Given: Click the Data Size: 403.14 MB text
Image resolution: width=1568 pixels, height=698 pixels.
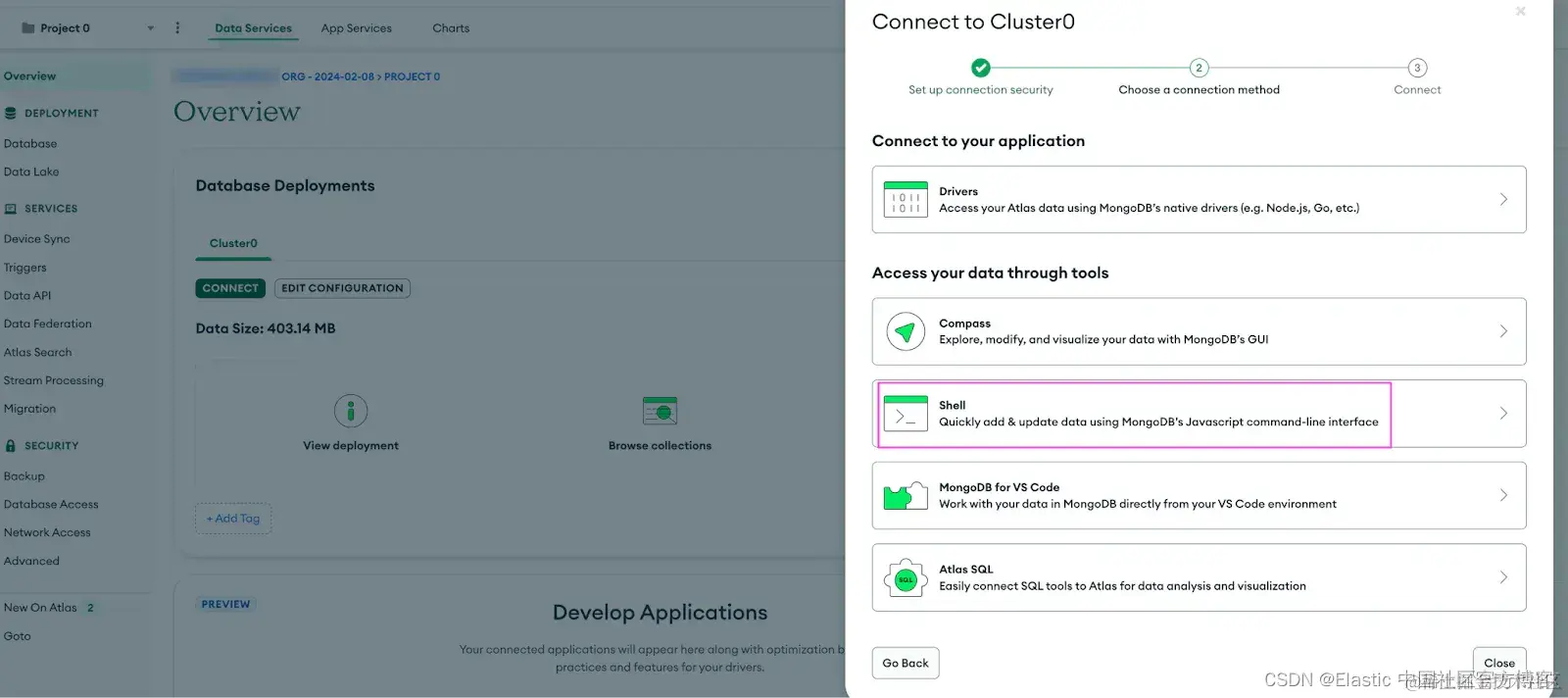Looking at the screenshot, I should [x=266, y=328].
